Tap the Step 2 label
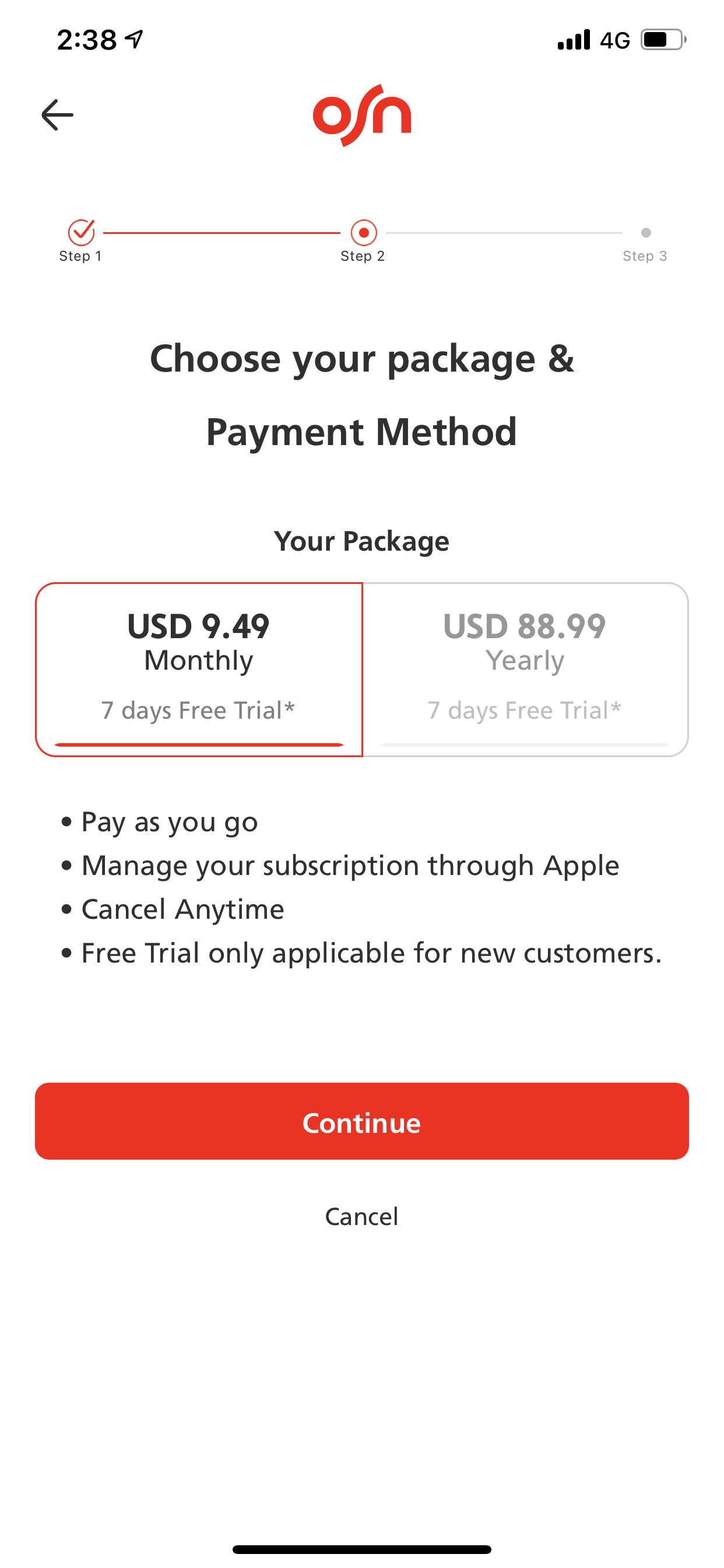Image resolution: width=724 pixels, height=1568 pixels. [363, 256]
